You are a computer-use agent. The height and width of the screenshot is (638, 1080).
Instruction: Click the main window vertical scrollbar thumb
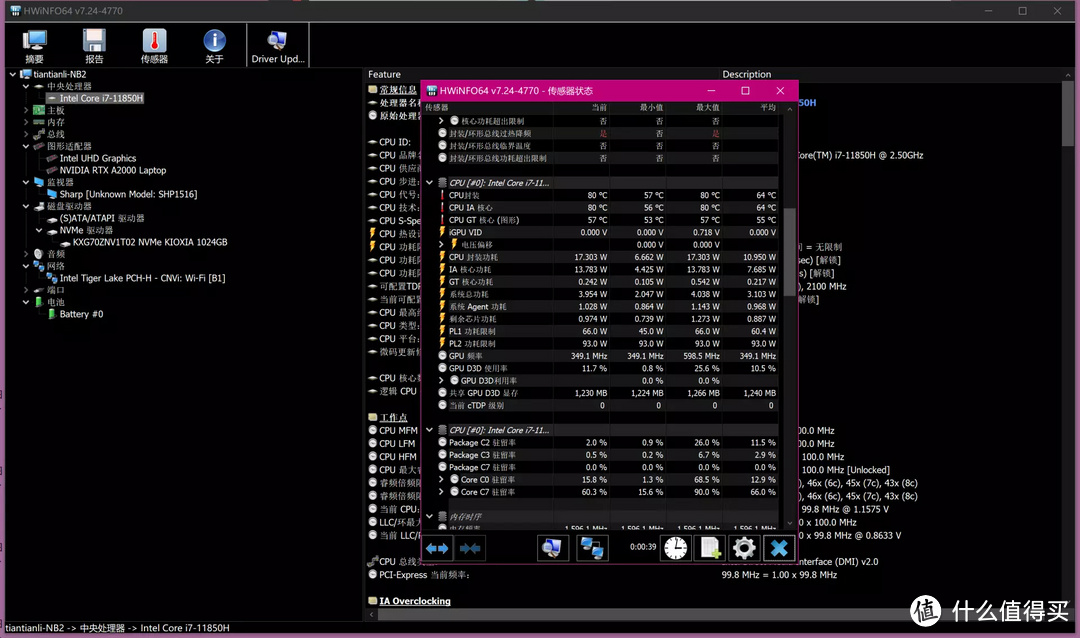pyautogui.click(x=1068, y=112)
